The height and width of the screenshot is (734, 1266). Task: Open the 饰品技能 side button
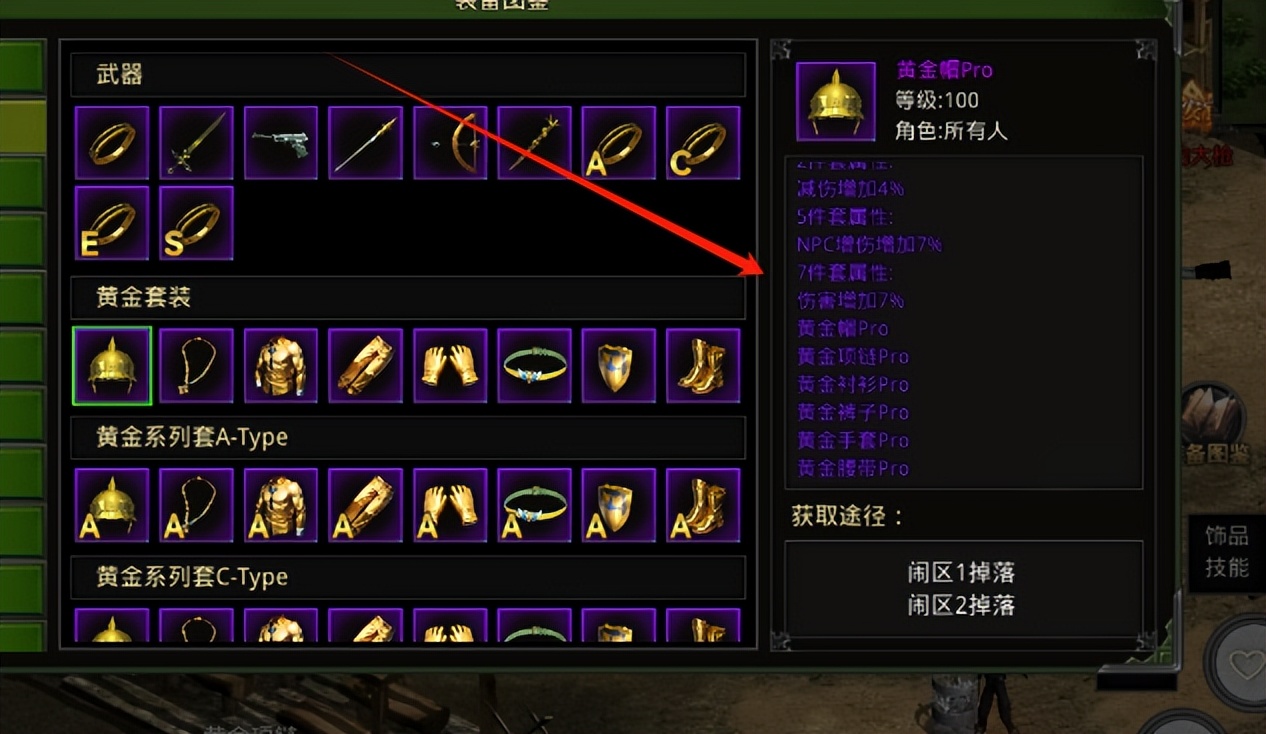point(1226,552)
